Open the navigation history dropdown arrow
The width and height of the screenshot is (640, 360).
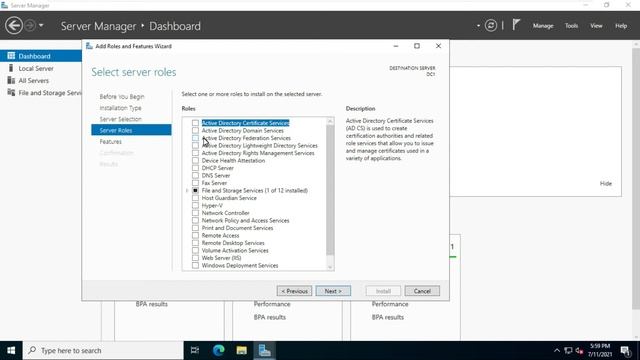click(41, 26)
